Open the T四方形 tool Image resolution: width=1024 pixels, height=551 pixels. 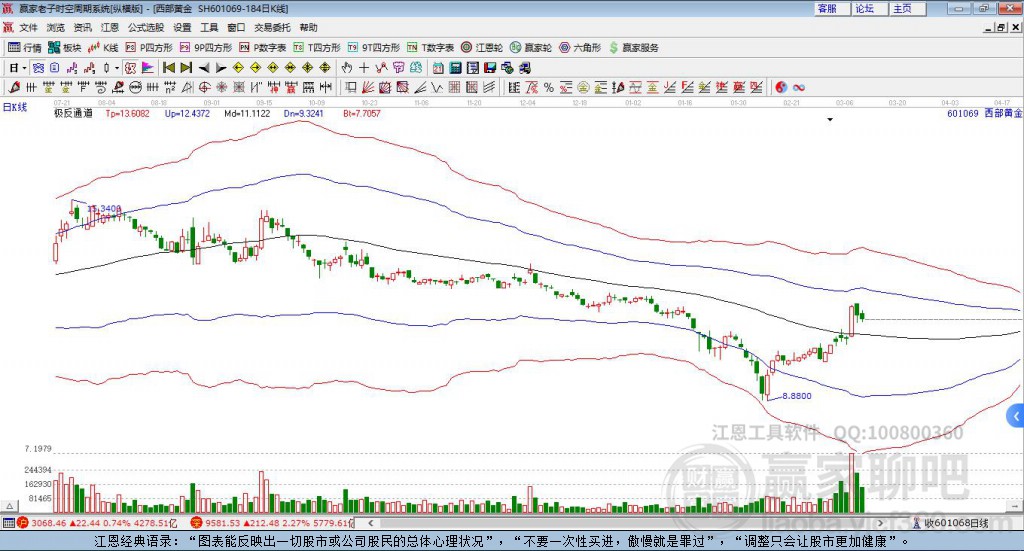point(317,48)
